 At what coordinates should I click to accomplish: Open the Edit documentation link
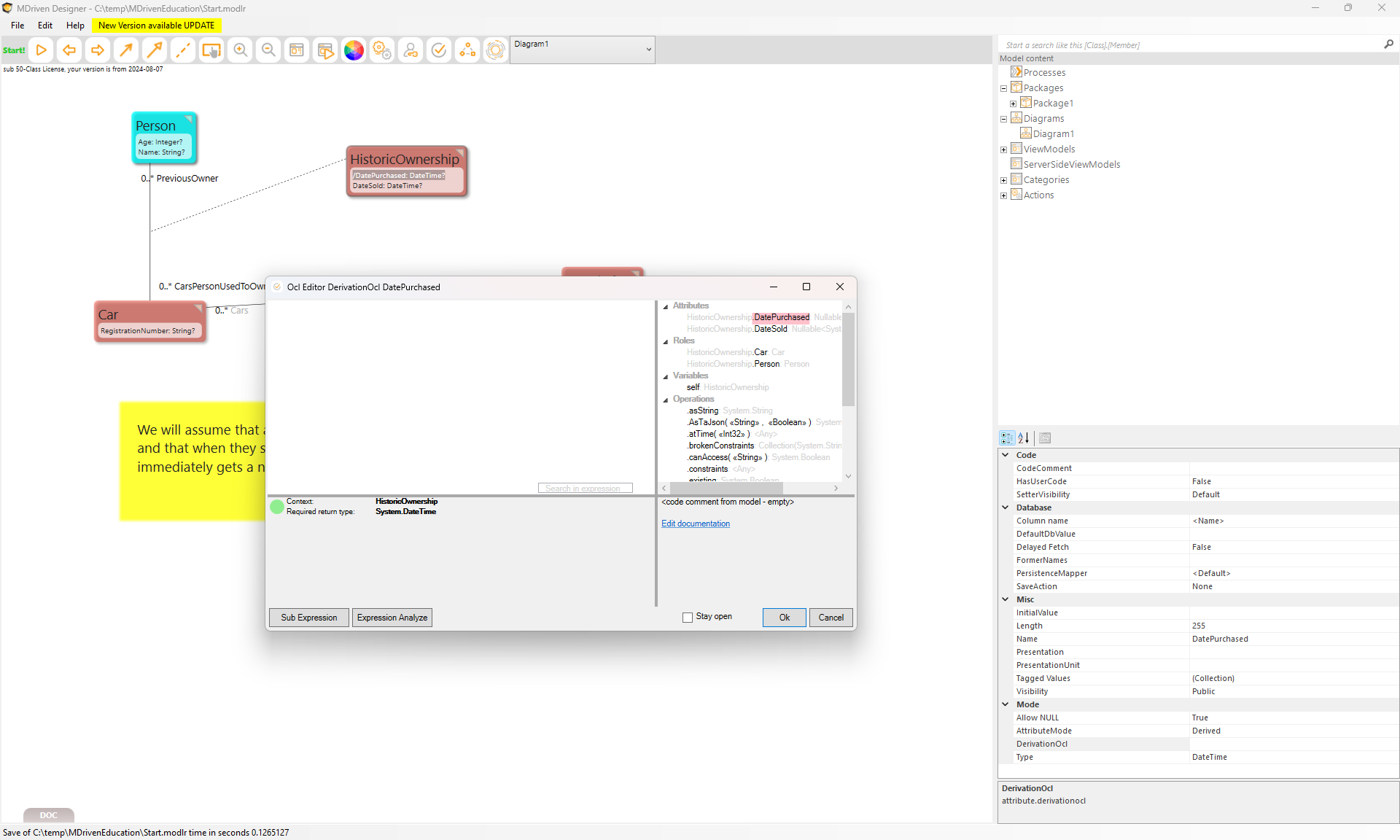(695, 524)
